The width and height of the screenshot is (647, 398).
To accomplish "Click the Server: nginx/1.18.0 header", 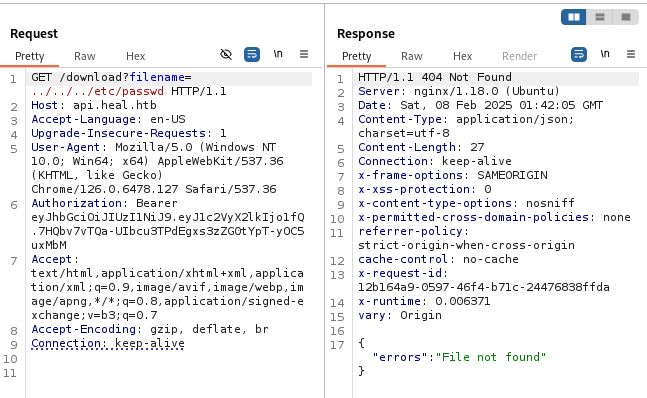I will pyautogui.click(x=459, y=91).
